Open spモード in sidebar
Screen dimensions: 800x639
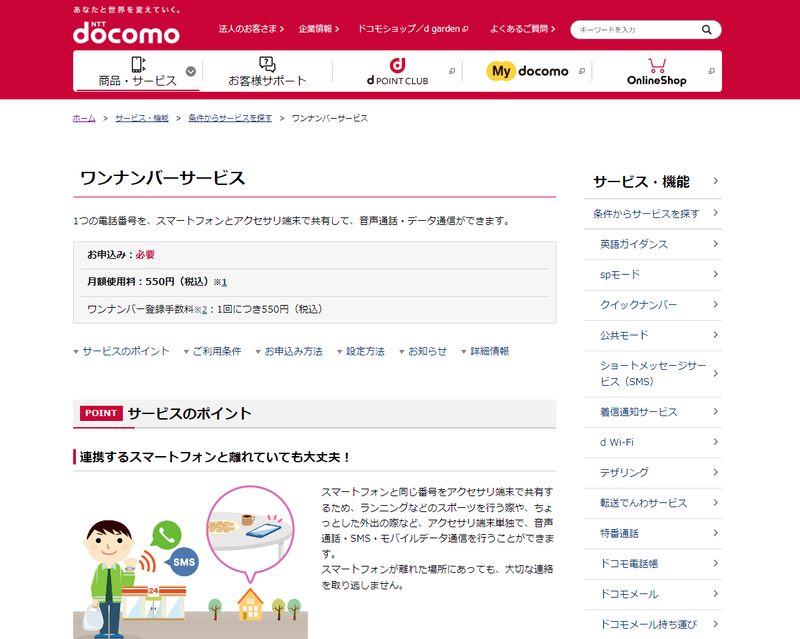(x=620, y=274)
